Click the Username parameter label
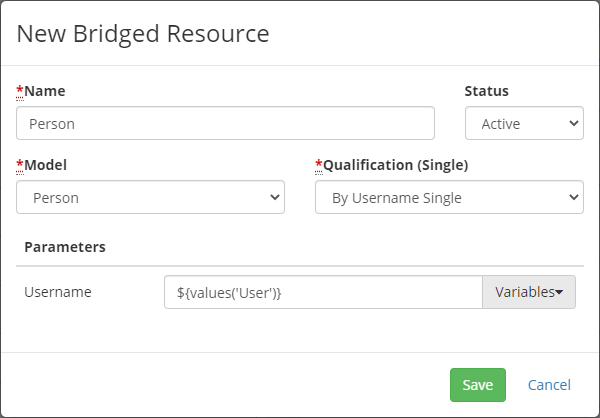The height and width of the screenshot is (418, 600). pyautogui.click(x=58, y=292)
